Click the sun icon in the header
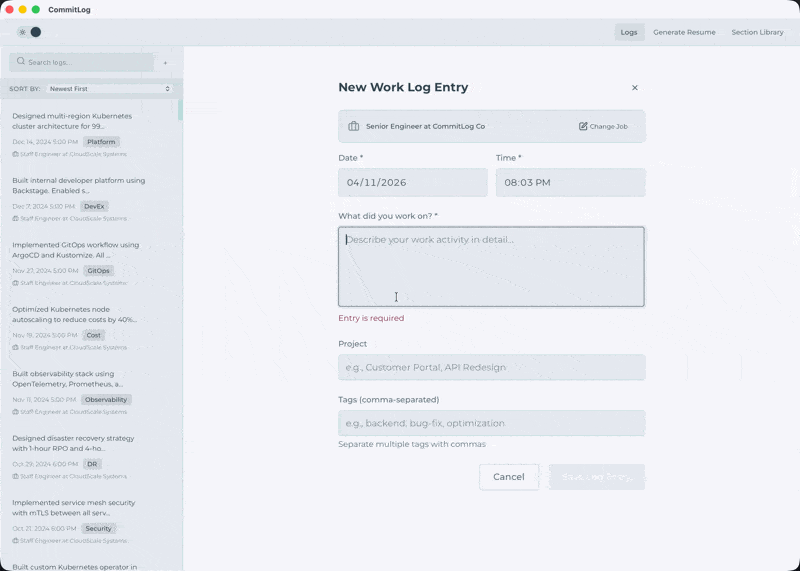 [22, 32]
